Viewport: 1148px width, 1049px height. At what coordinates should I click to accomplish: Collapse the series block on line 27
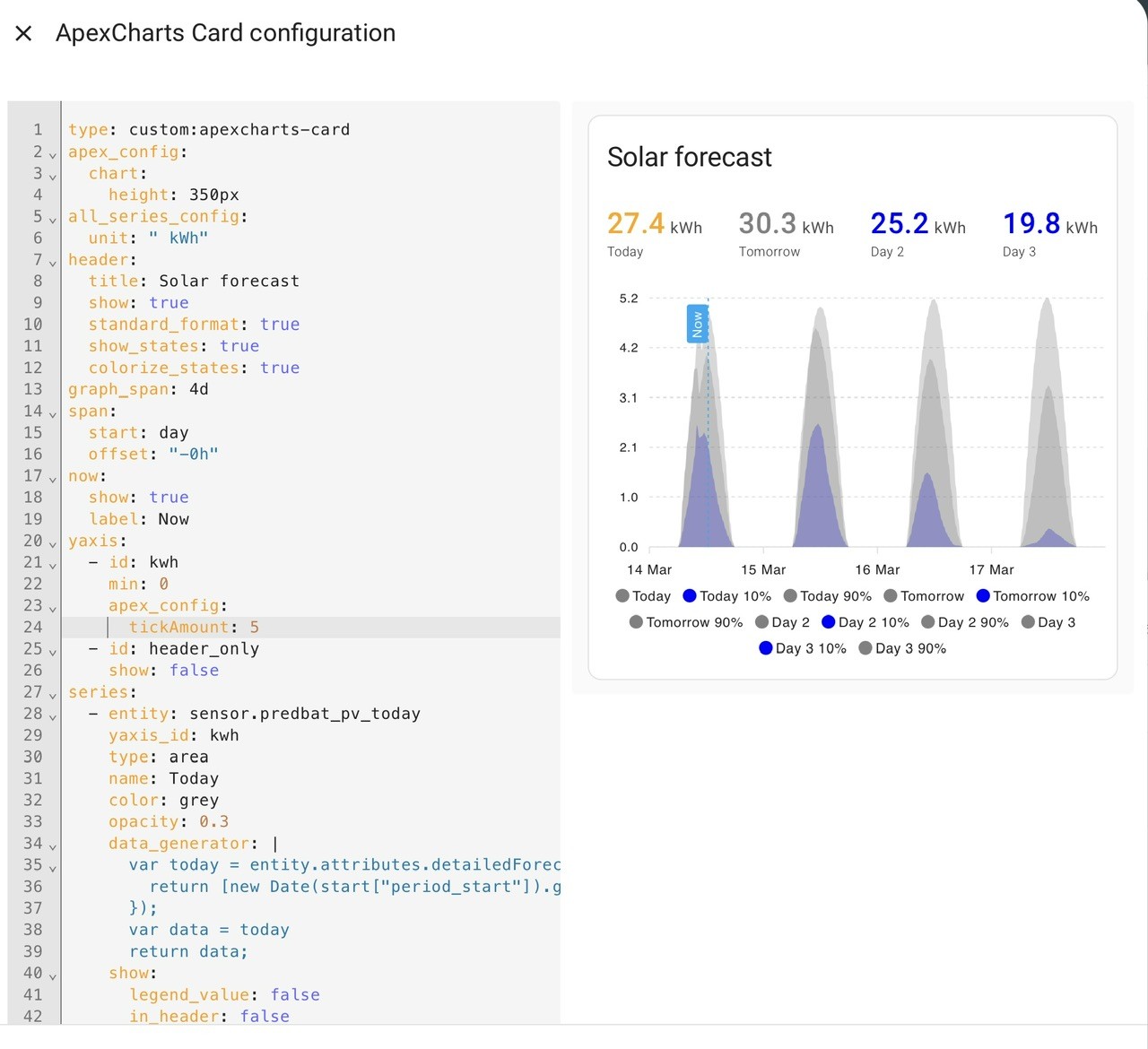tap(52, 694)
